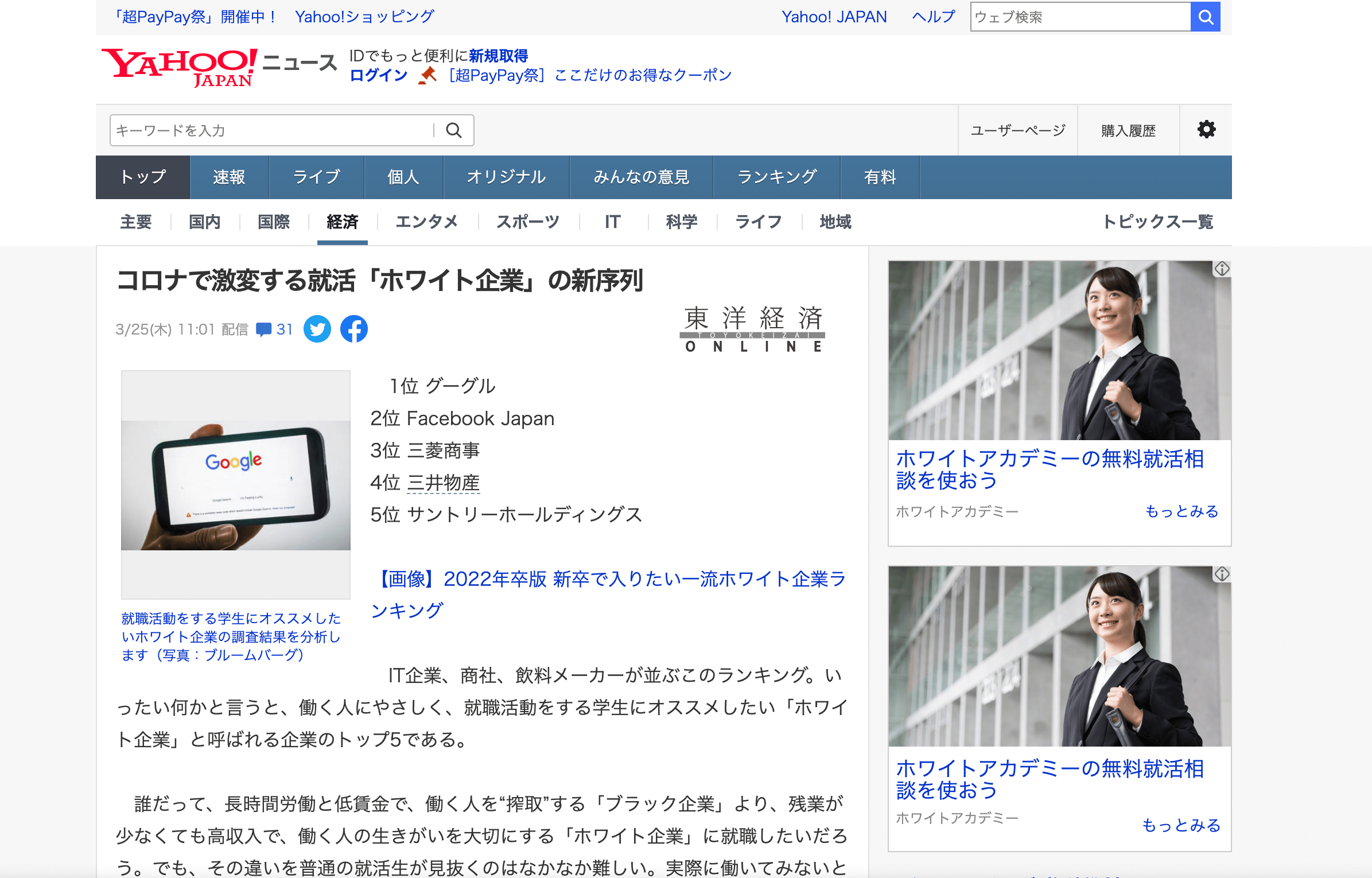
Task: Open the second ホワイトアカデミー ad headline
Action: tap(1050, 779)
